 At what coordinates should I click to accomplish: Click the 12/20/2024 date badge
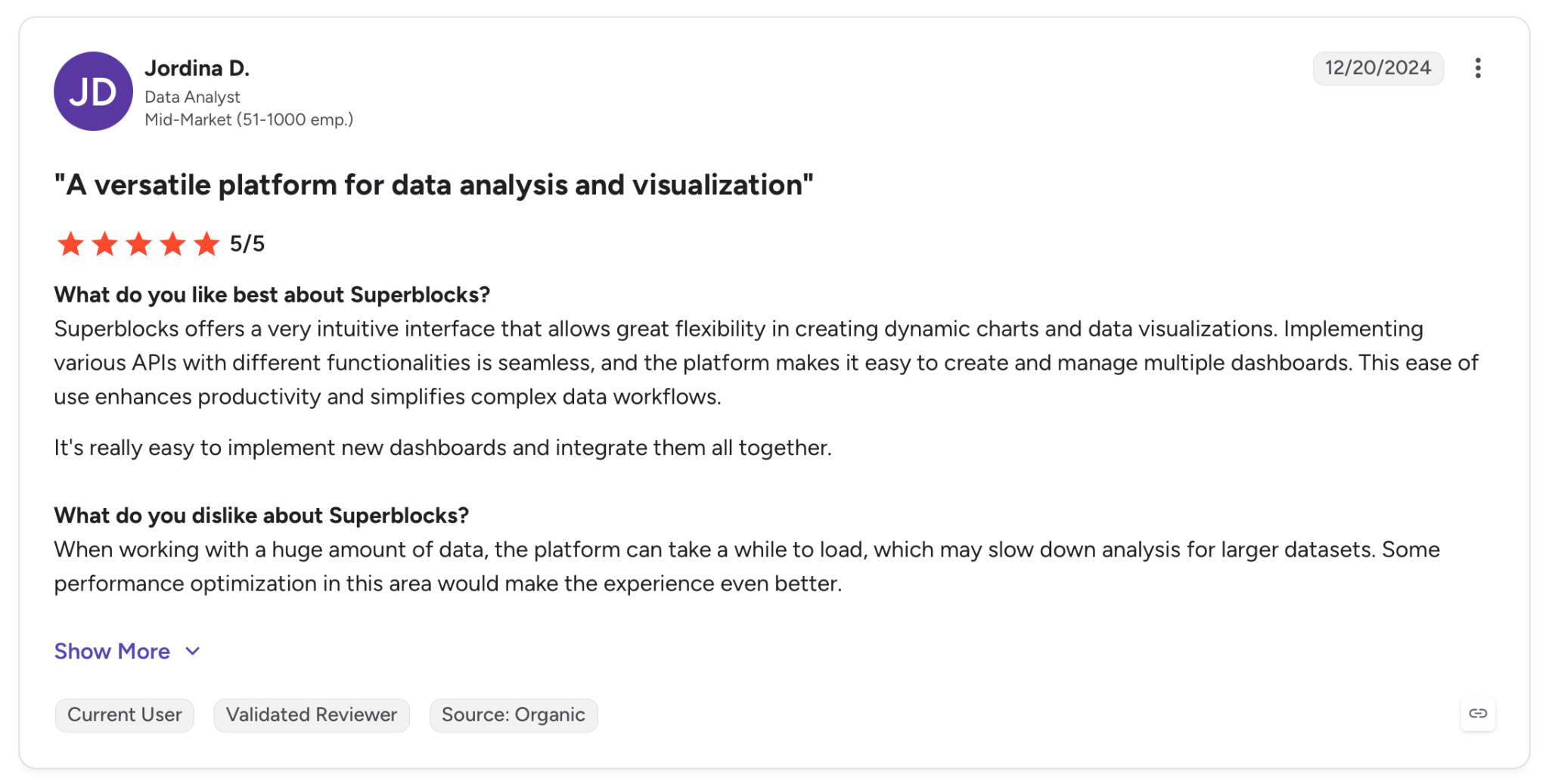click(1378, 68)
